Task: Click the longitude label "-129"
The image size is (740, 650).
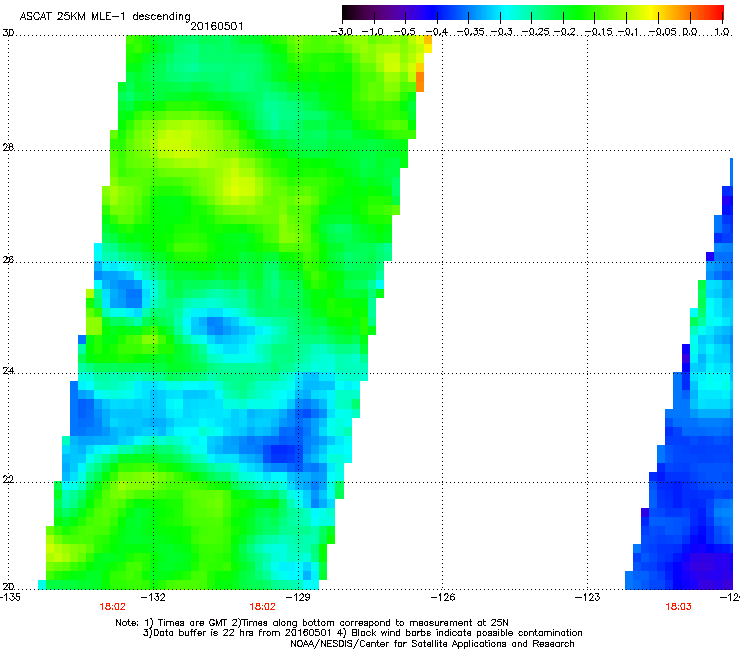Action: pyautogui.click(x=298, y=597)
